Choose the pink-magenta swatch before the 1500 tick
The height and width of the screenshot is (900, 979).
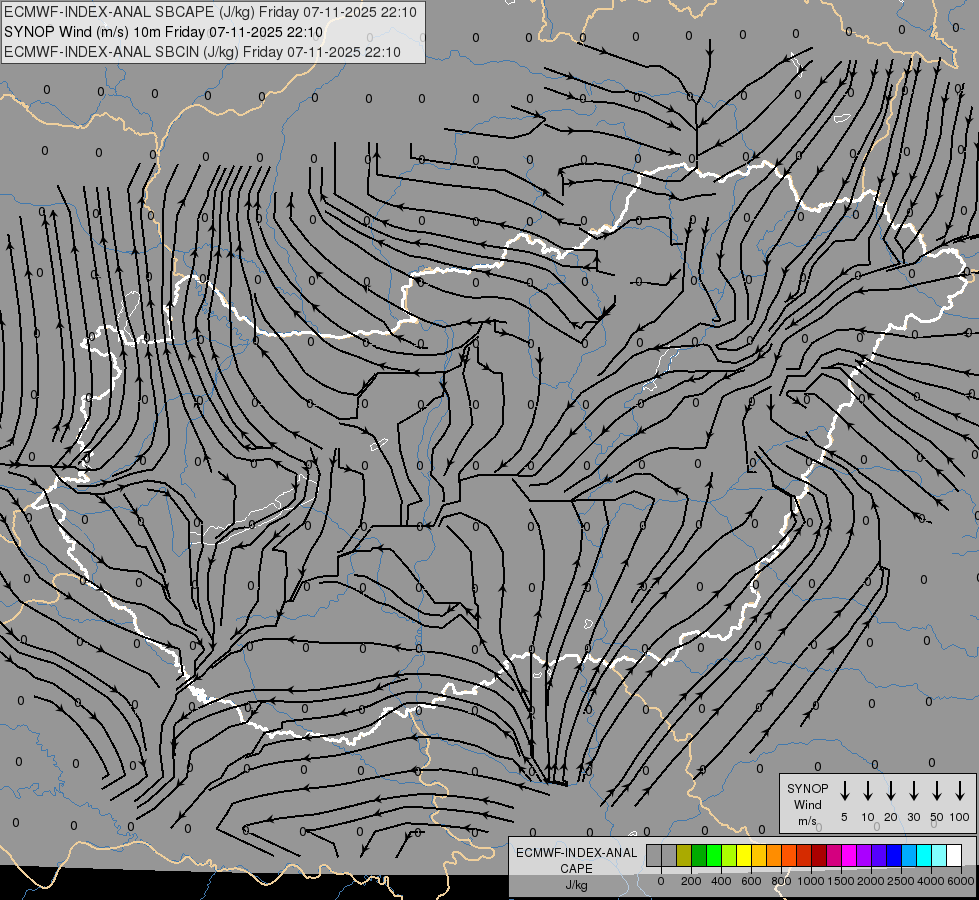(835, 855)
